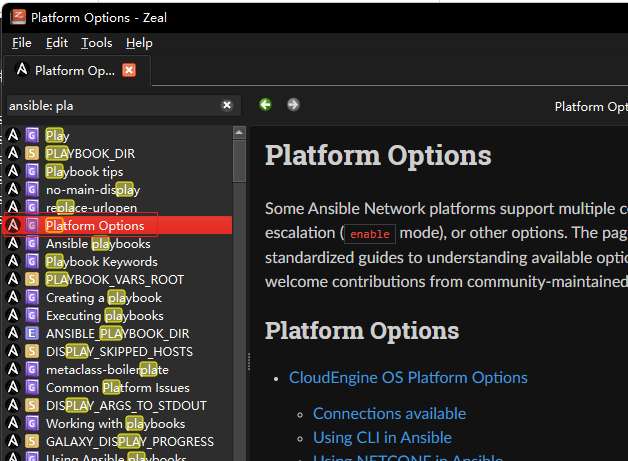Open Using CLI in Ansible link
This screenshot has width=628, height=461.
pos(382,438)
